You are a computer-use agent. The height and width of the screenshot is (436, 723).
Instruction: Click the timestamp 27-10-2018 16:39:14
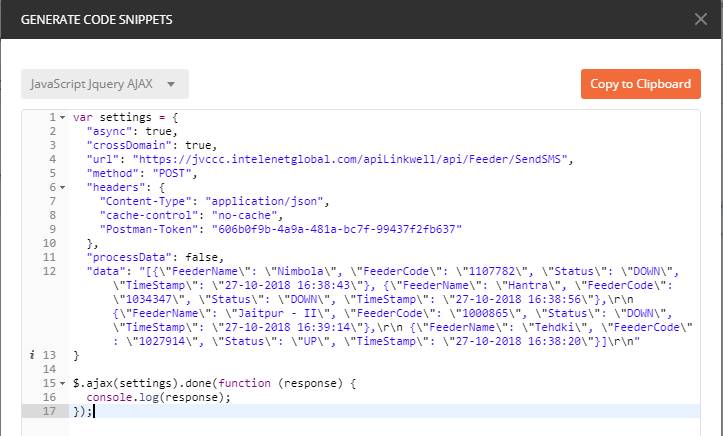[x=287, y=327]
